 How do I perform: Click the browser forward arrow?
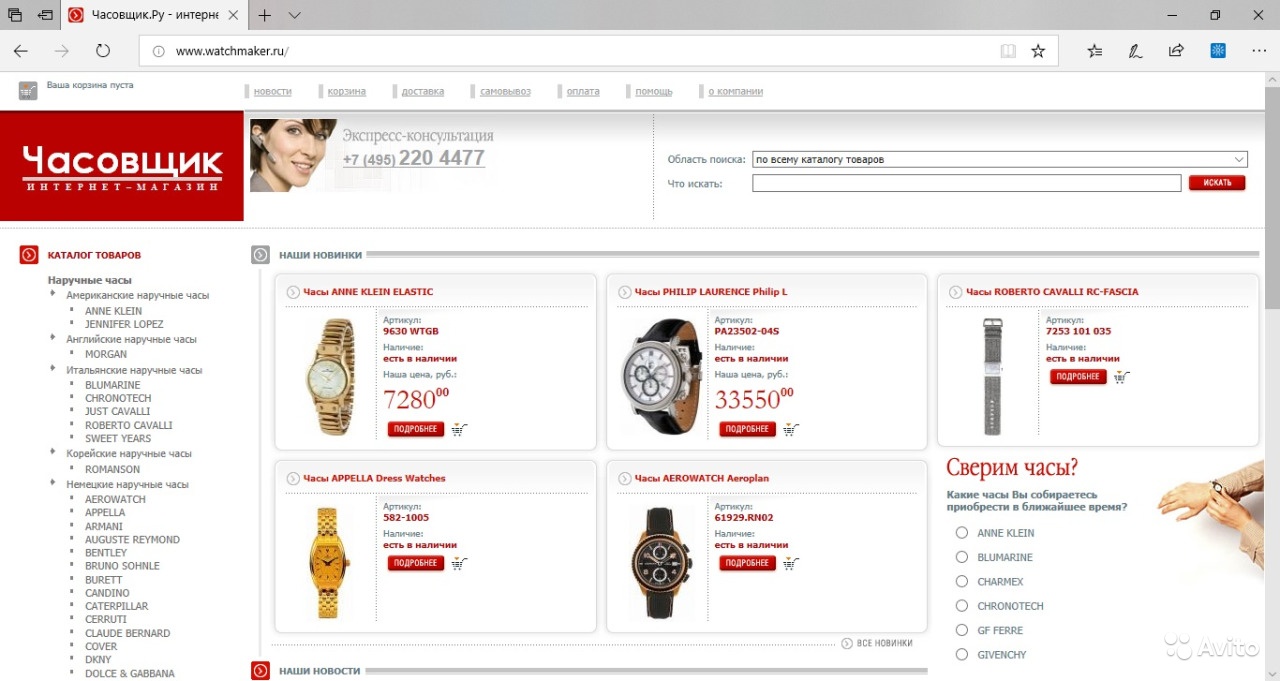[x=62, y=51]
